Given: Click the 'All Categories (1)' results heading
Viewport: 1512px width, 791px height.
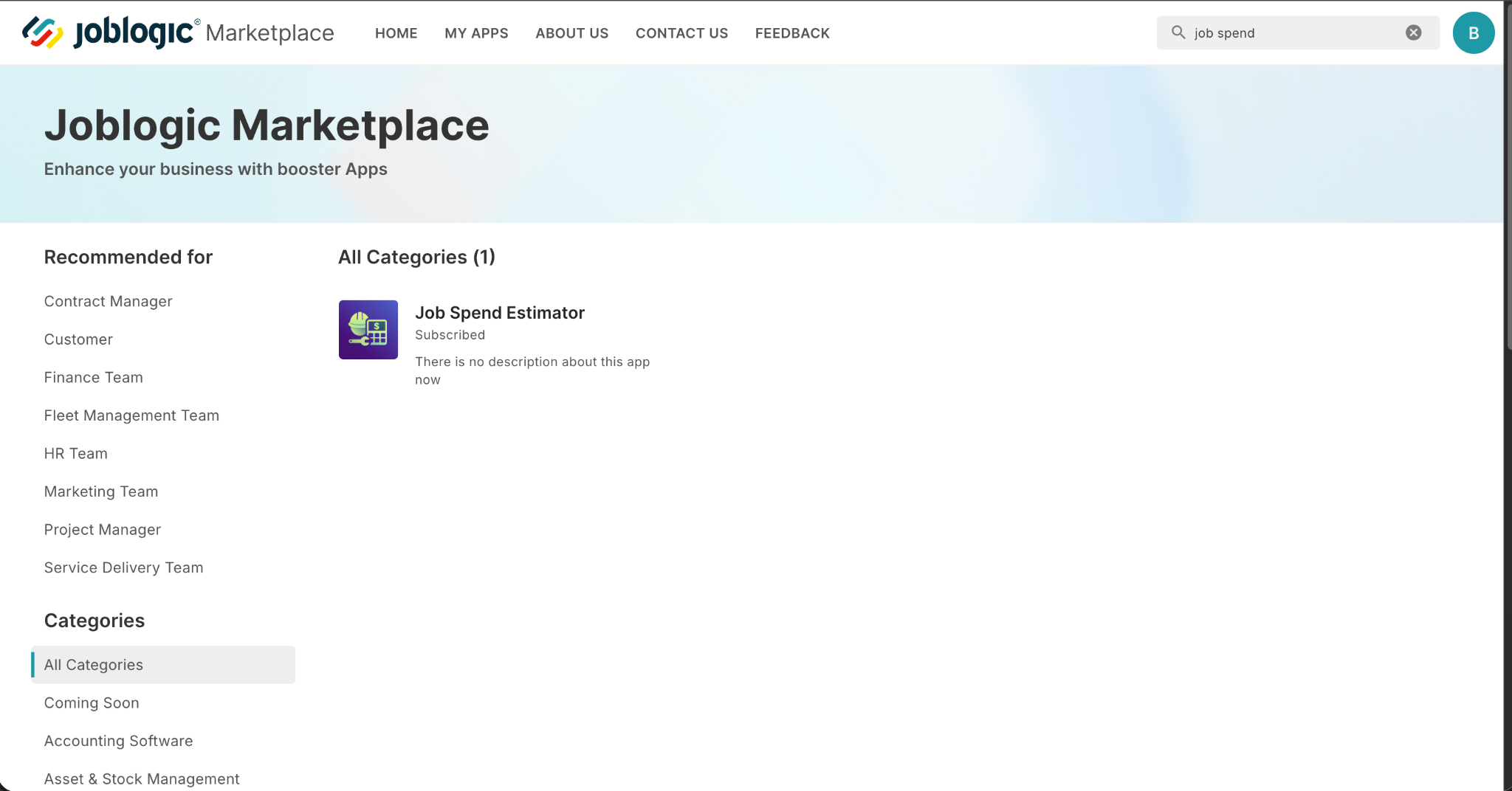Looking at the screenshot, I should tap(417, 257).
